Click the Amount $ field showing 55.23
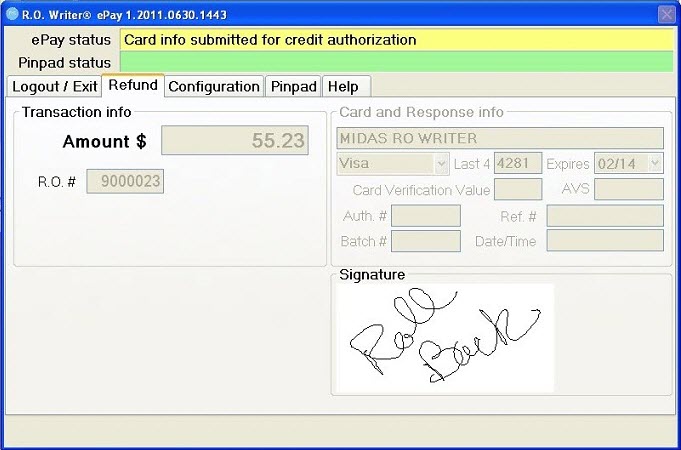The image size is (681, 450). point(235,141)
